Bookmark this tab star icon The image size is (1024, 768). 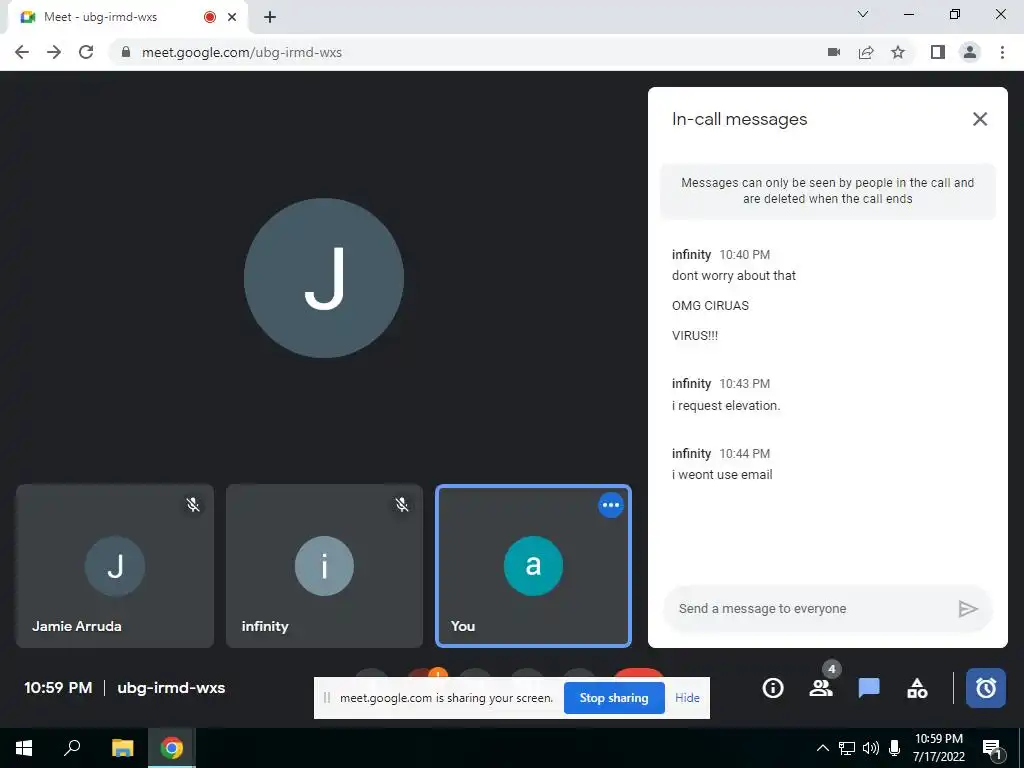click(898, 52)
